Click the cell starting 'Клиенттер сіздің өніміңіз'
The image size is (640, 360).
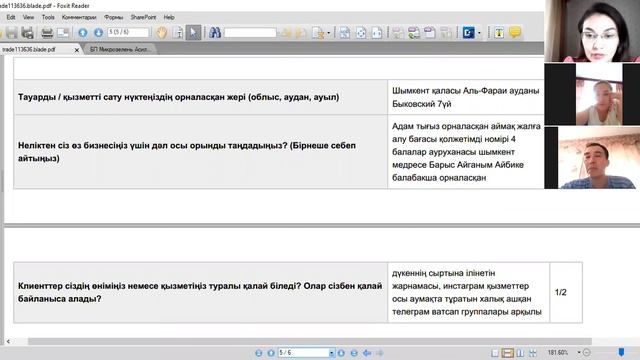pyautogui.click(x=200, y=293)
